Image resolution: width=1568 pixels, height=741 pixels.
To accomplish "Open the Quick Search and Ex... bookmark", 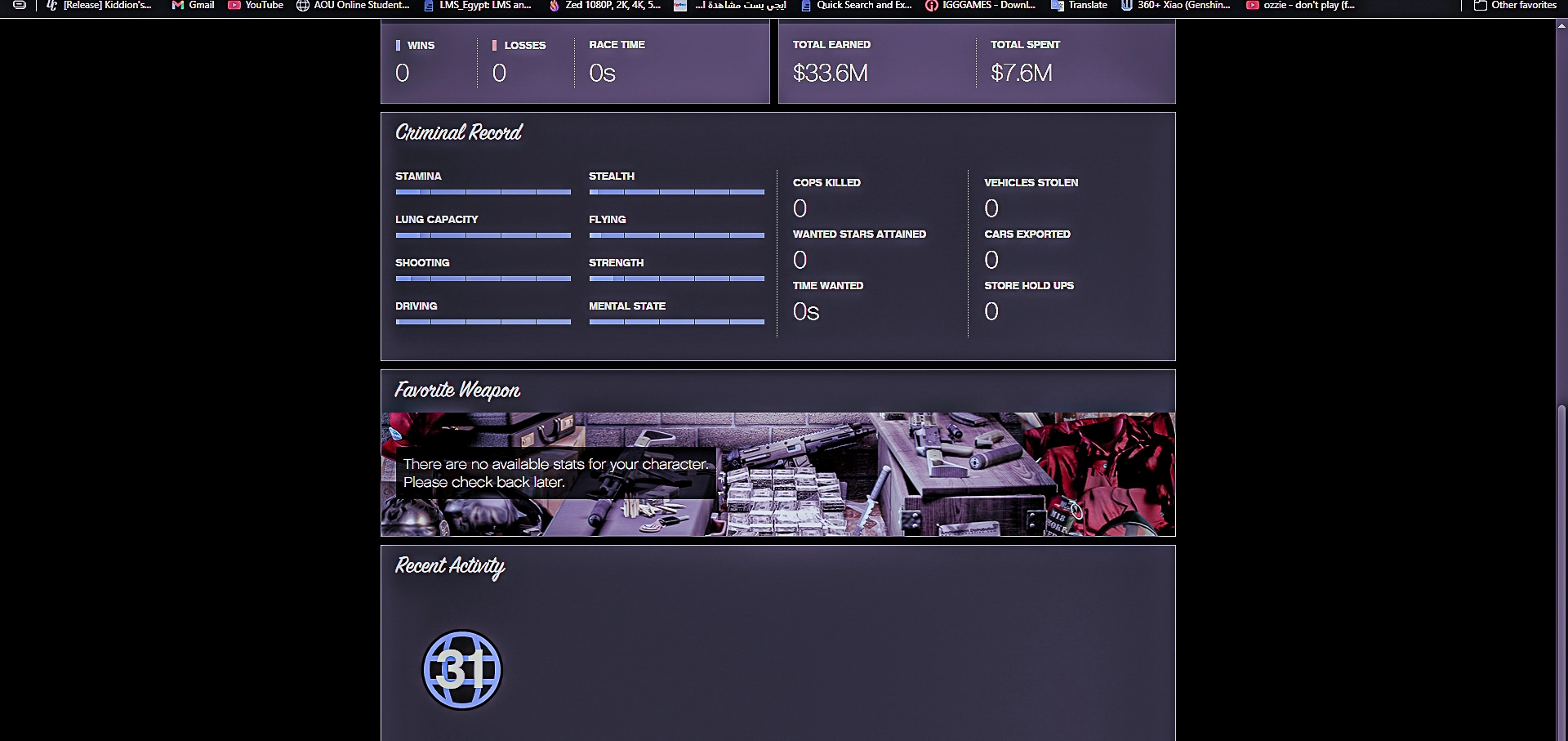I will [856, 5].
